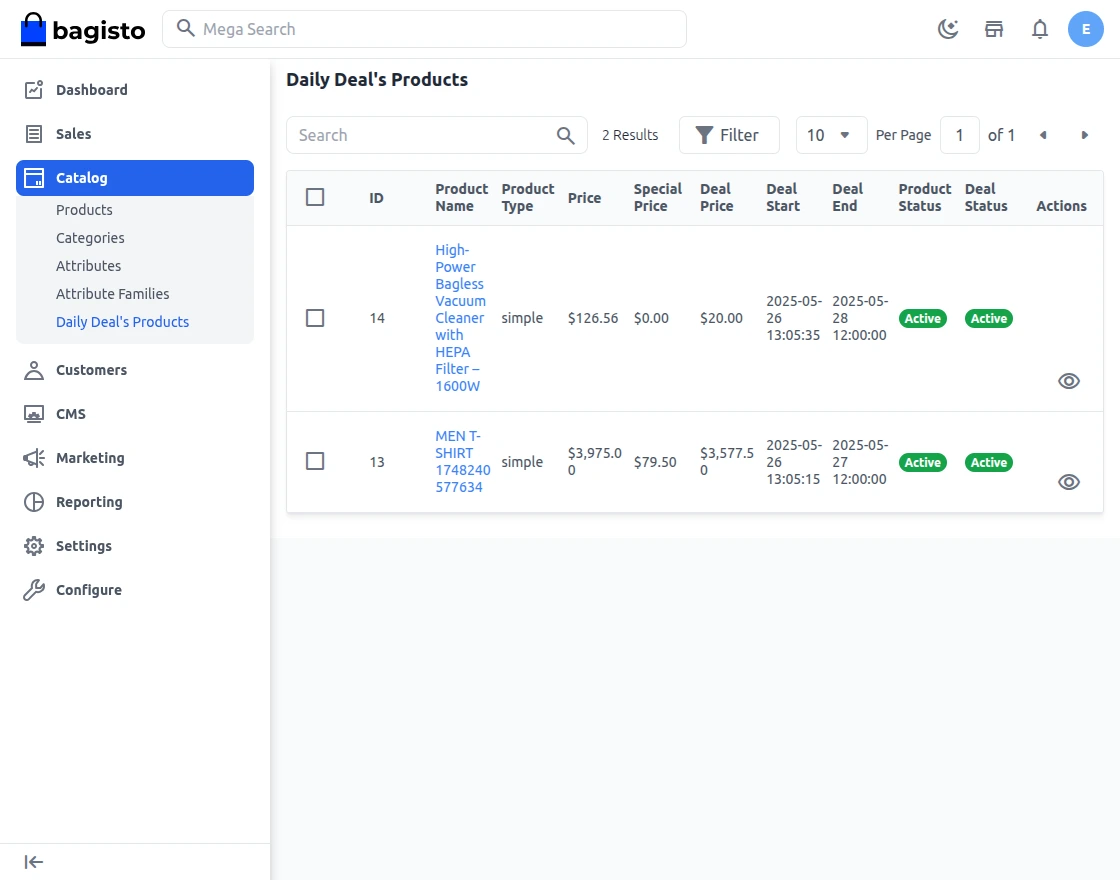Open Reporting using its sidebar icon

[33, 502]
